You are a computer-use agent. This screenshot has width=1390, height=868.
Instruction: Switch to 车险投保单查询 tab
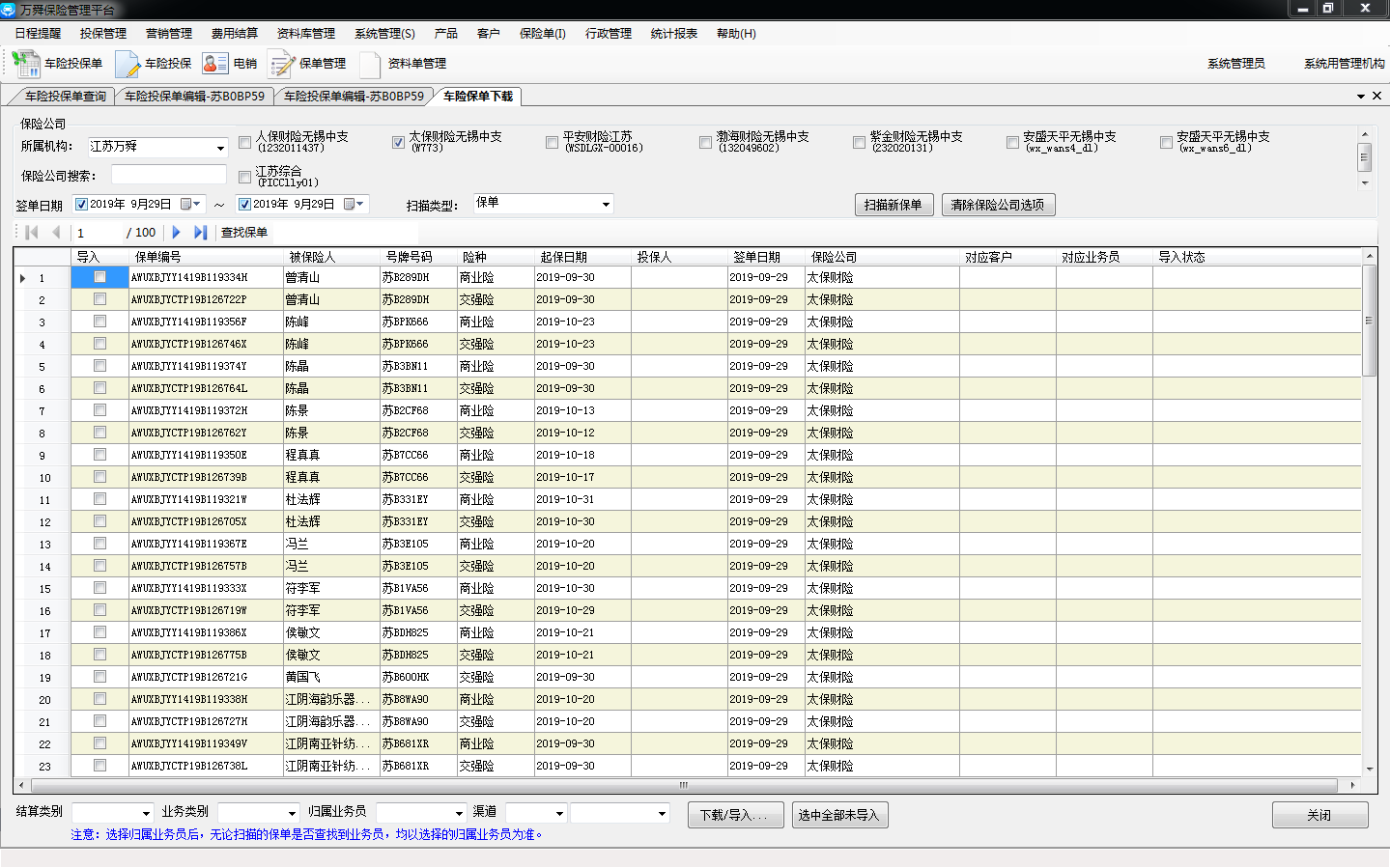pyautogui.click(x=65, y=97)
